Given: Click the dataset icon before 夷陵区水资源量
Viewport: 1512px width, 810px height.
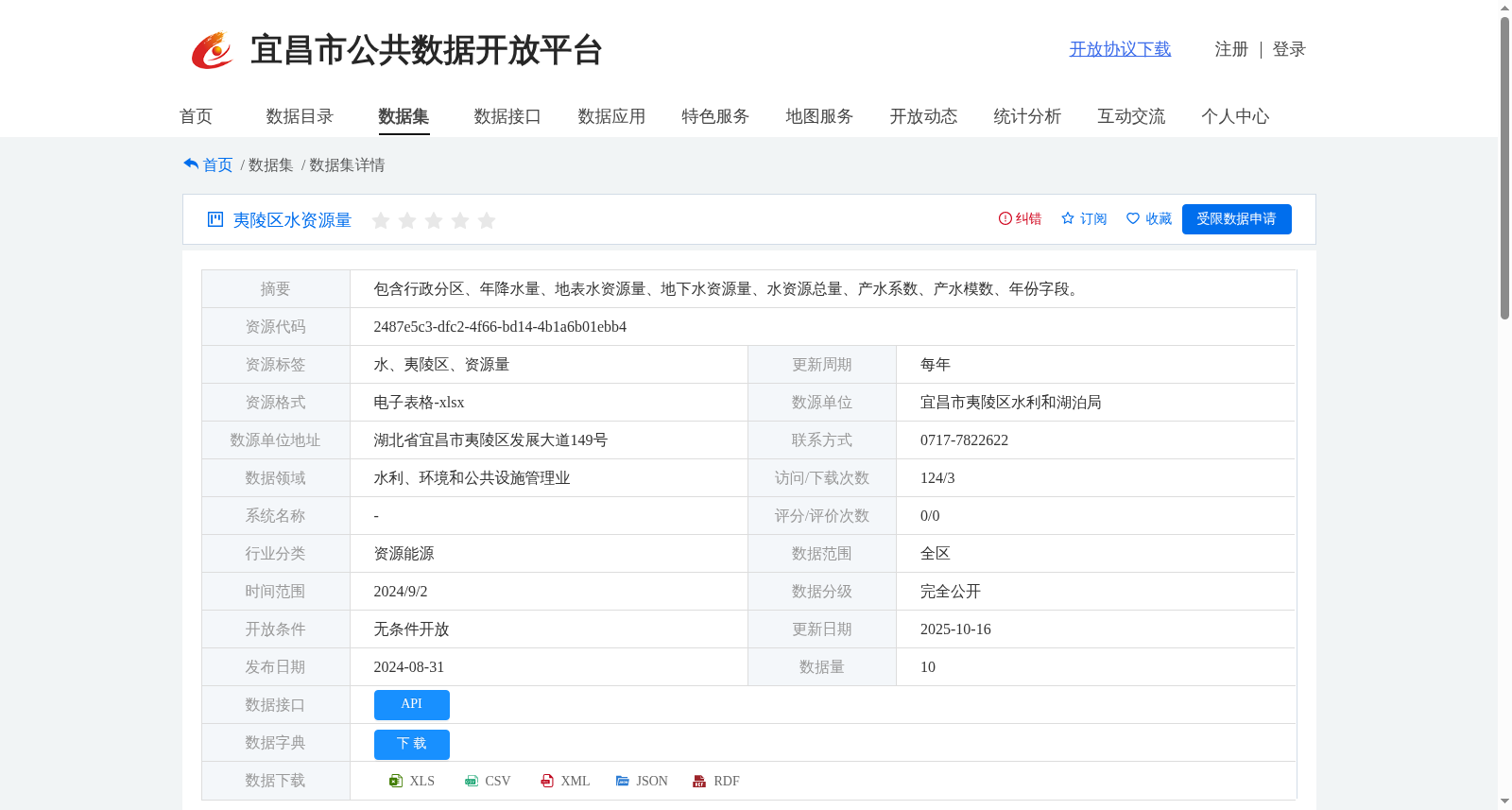Looking at the screenshot, I should click(x=215, y=219).
